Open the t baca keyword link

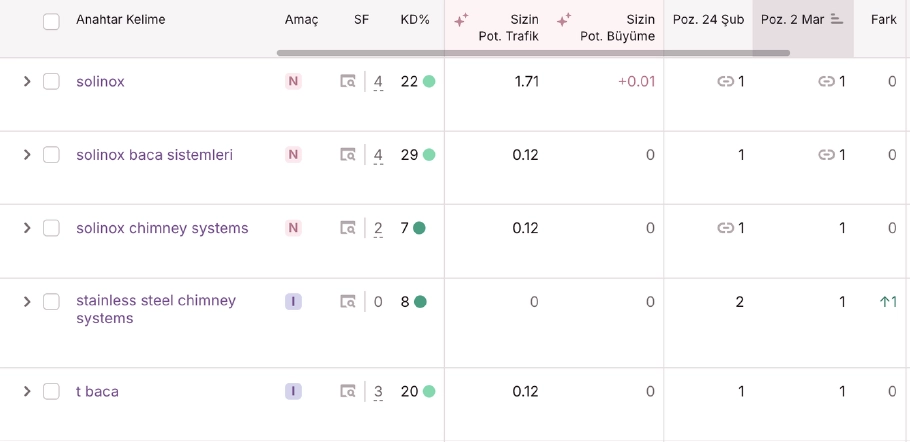[x=97, y=392]
